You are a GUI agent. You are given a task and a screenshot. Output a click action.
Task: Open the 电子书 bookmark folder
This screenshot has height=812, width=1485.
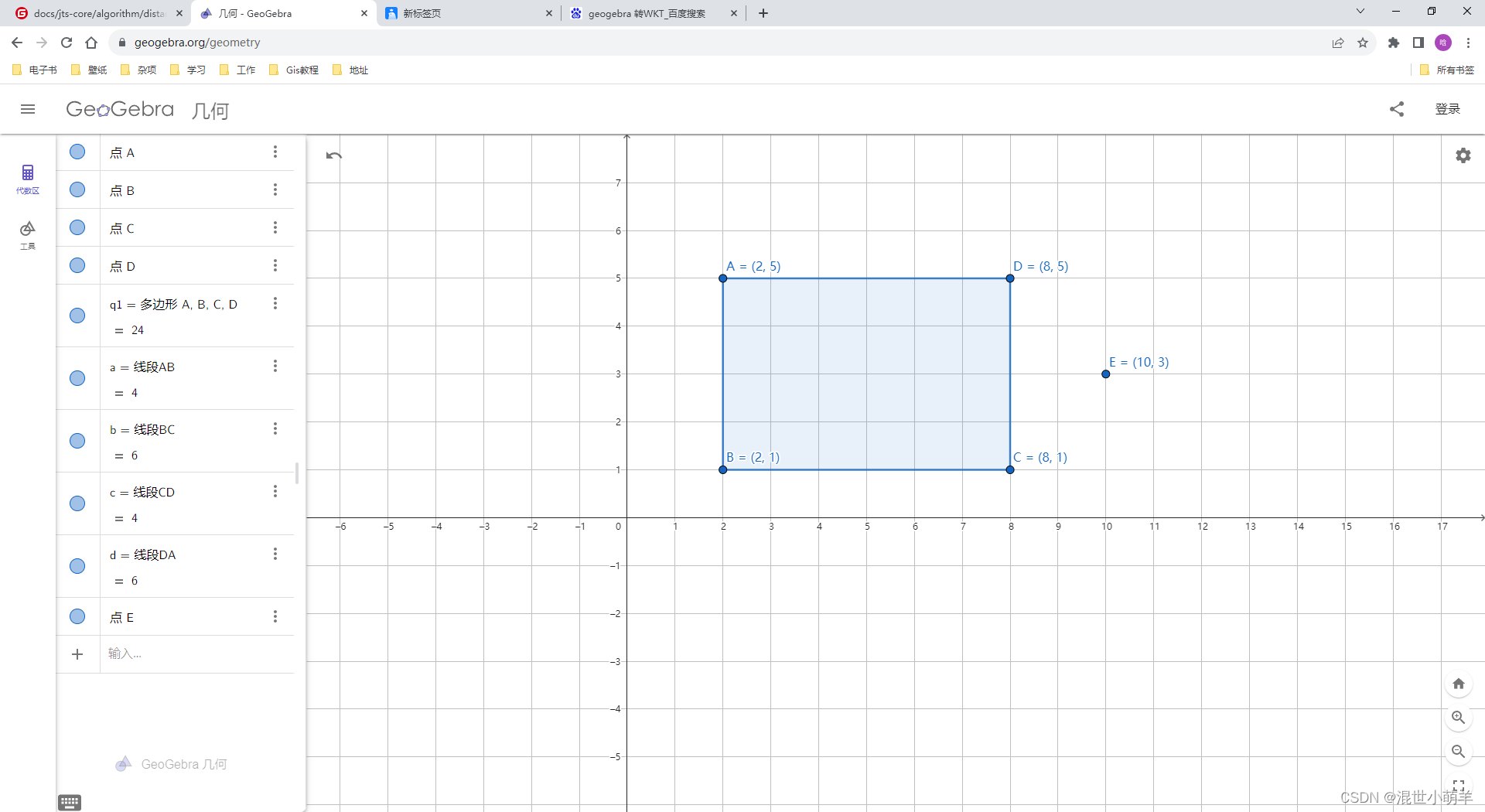(x=36, y=70)
